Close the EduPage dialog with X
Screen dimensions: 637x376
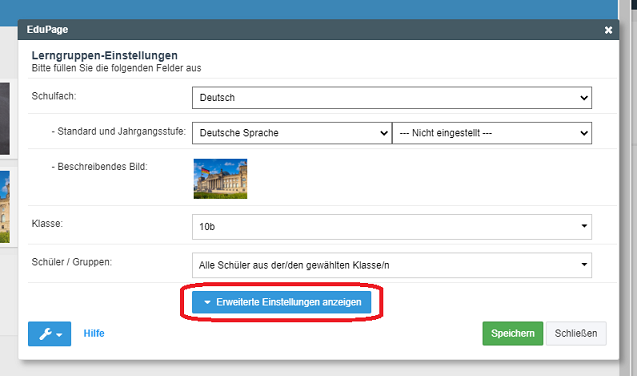pyautogui.click(x=608, y=30)
